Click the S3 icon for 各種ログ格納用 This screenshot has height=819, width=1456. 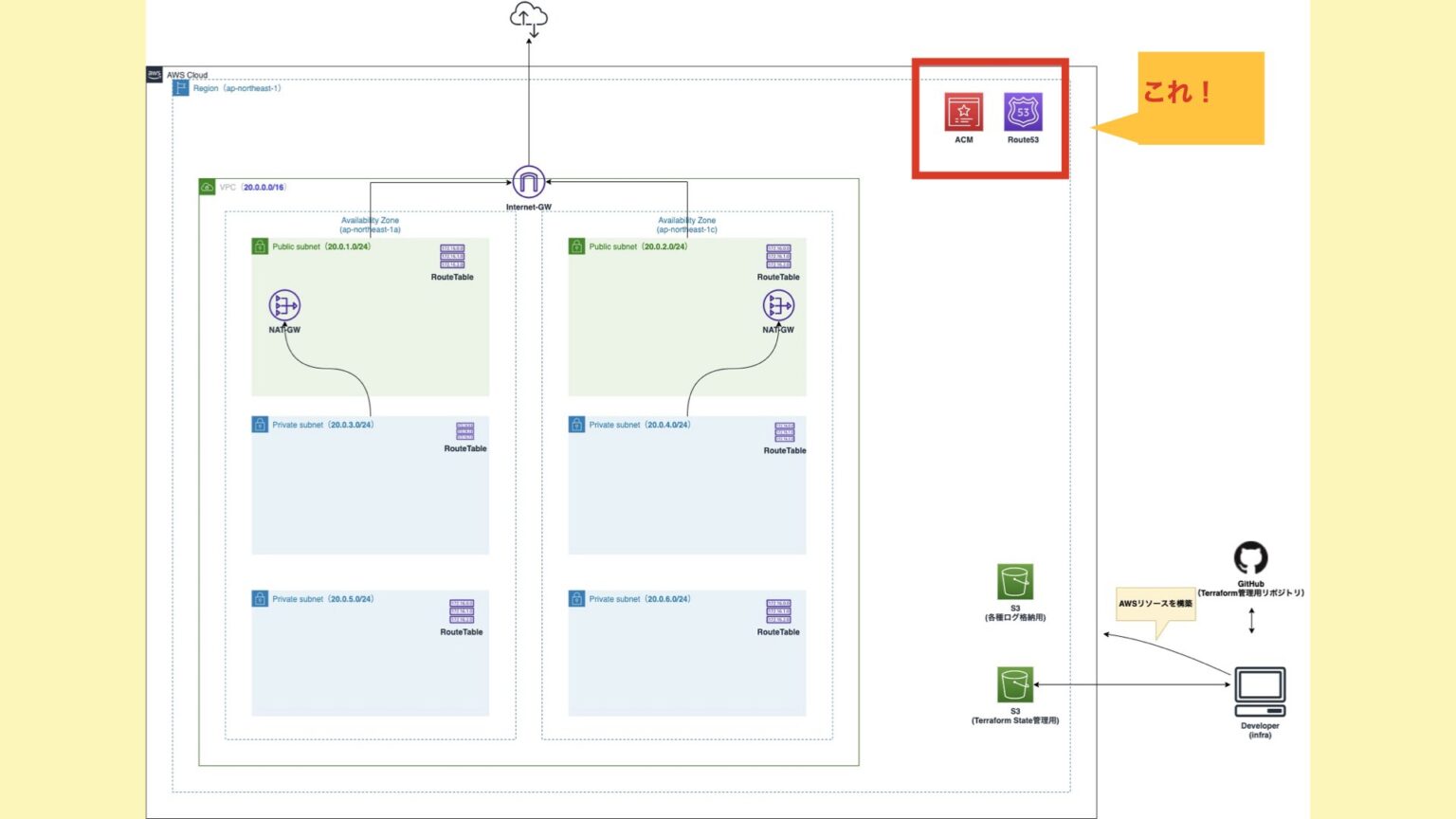pyautogui.click(x=1014, y=583)
